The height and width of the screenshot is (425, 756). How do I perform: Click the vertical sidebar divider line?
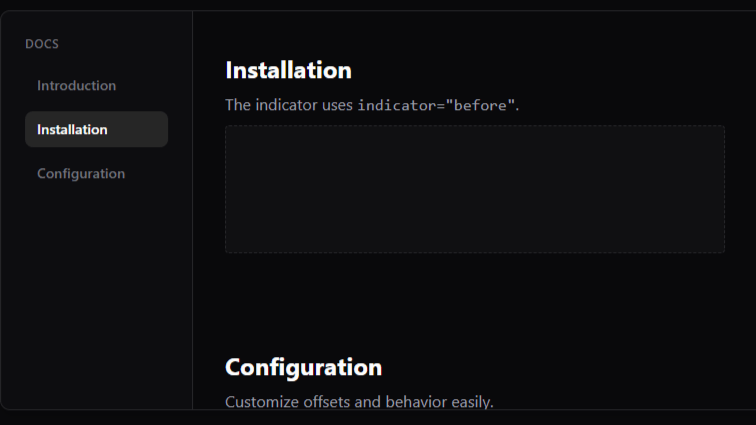pos(192,250)
